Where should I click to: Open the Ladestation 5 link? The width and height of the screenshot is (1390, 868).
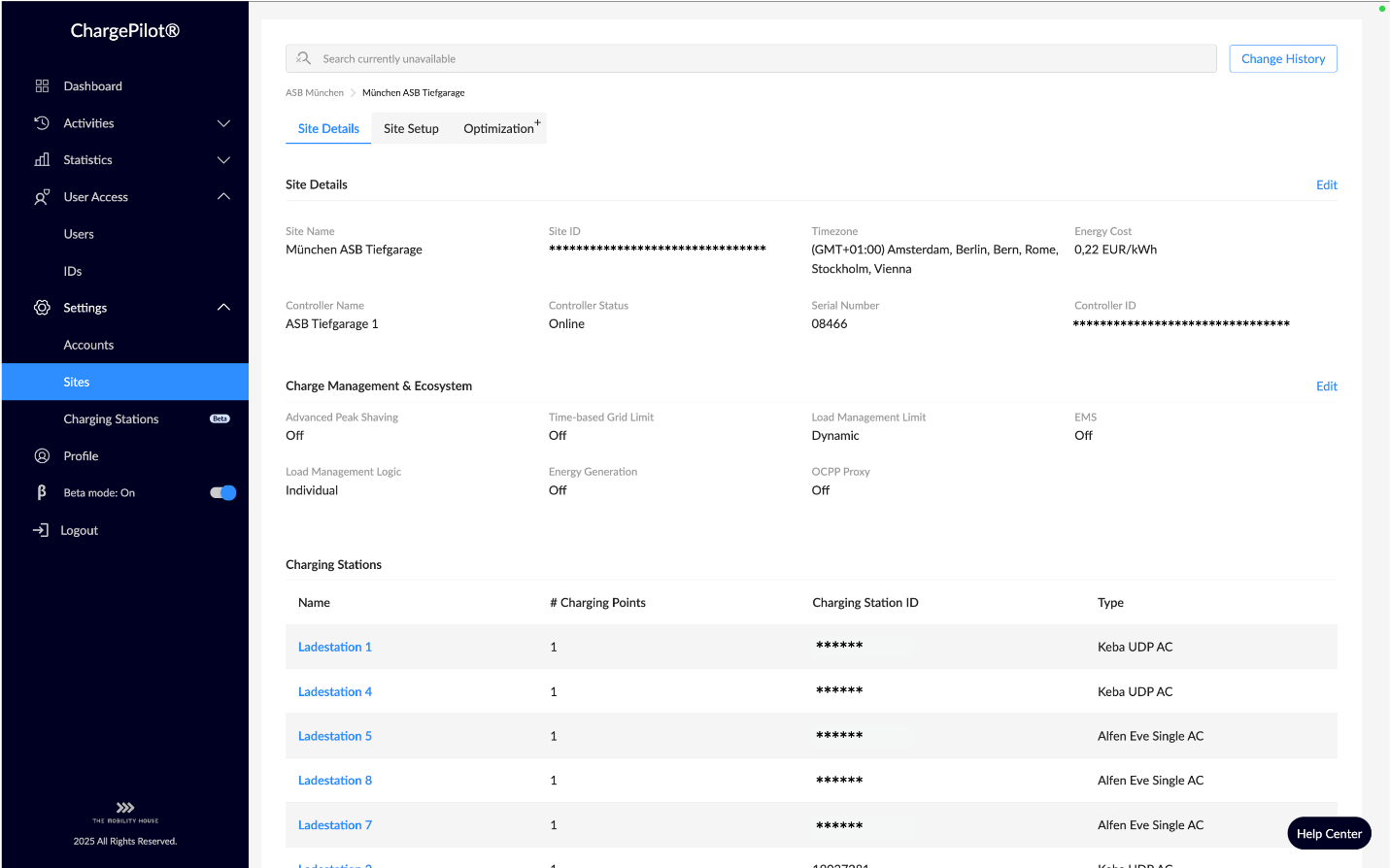(335, 736)
